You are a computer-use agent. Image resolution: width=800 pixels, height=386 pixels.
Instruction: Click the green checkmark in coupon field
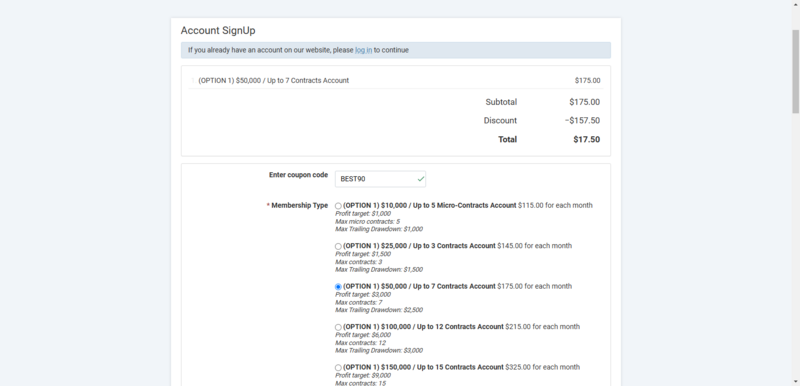pos(420,179)
